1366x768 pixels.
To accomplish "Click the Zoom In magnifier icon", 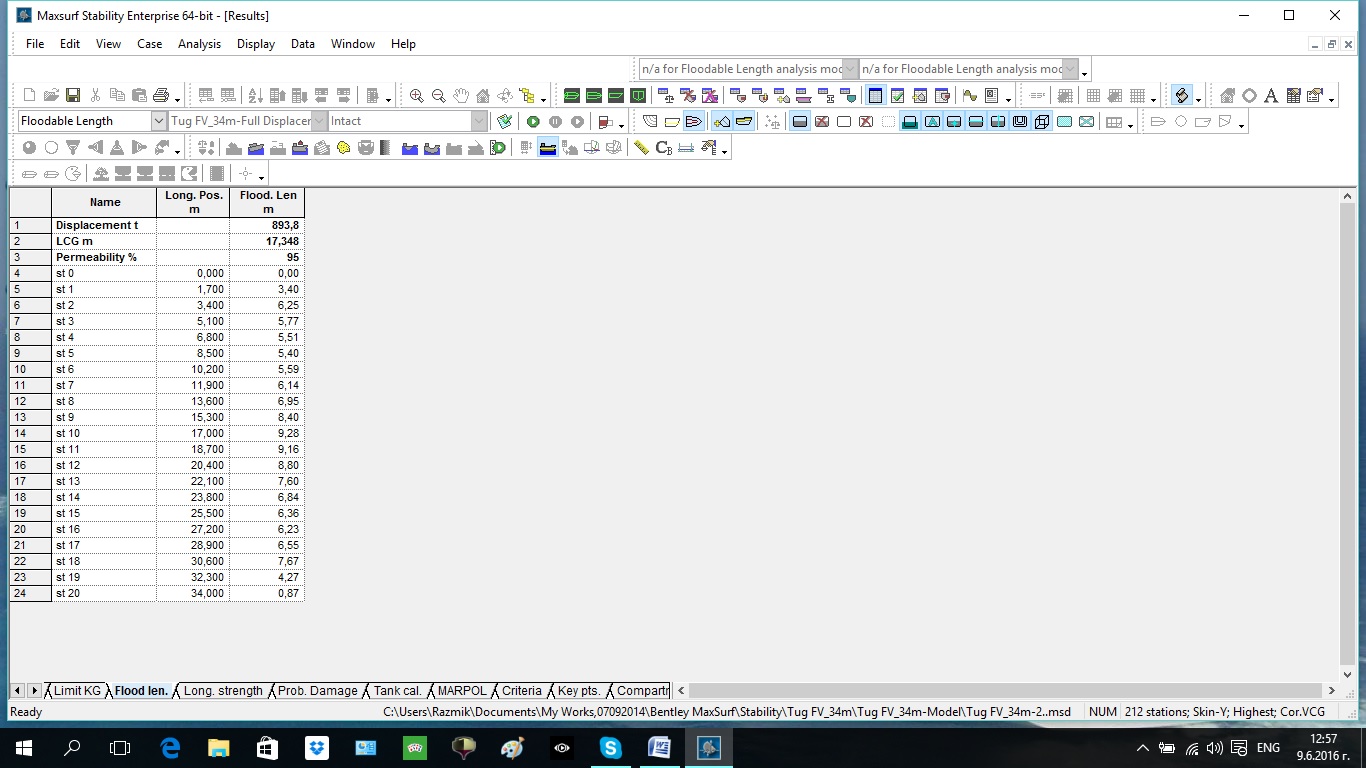I will (416, 96).
